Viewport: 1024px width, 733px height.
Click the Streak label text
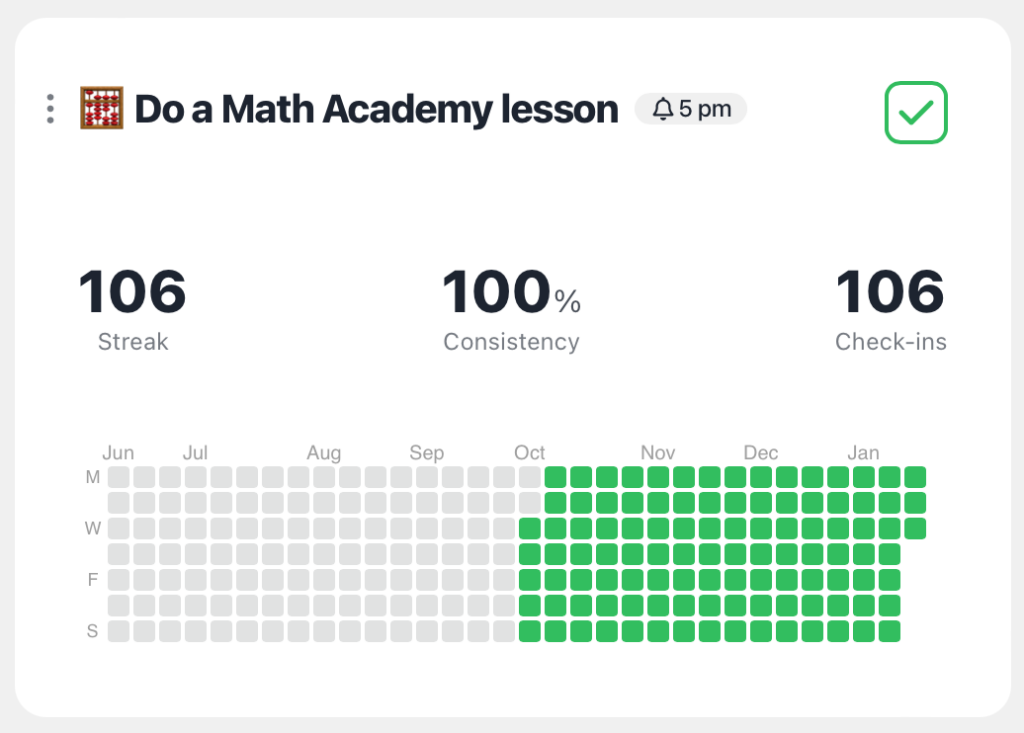tap(131, 341)
